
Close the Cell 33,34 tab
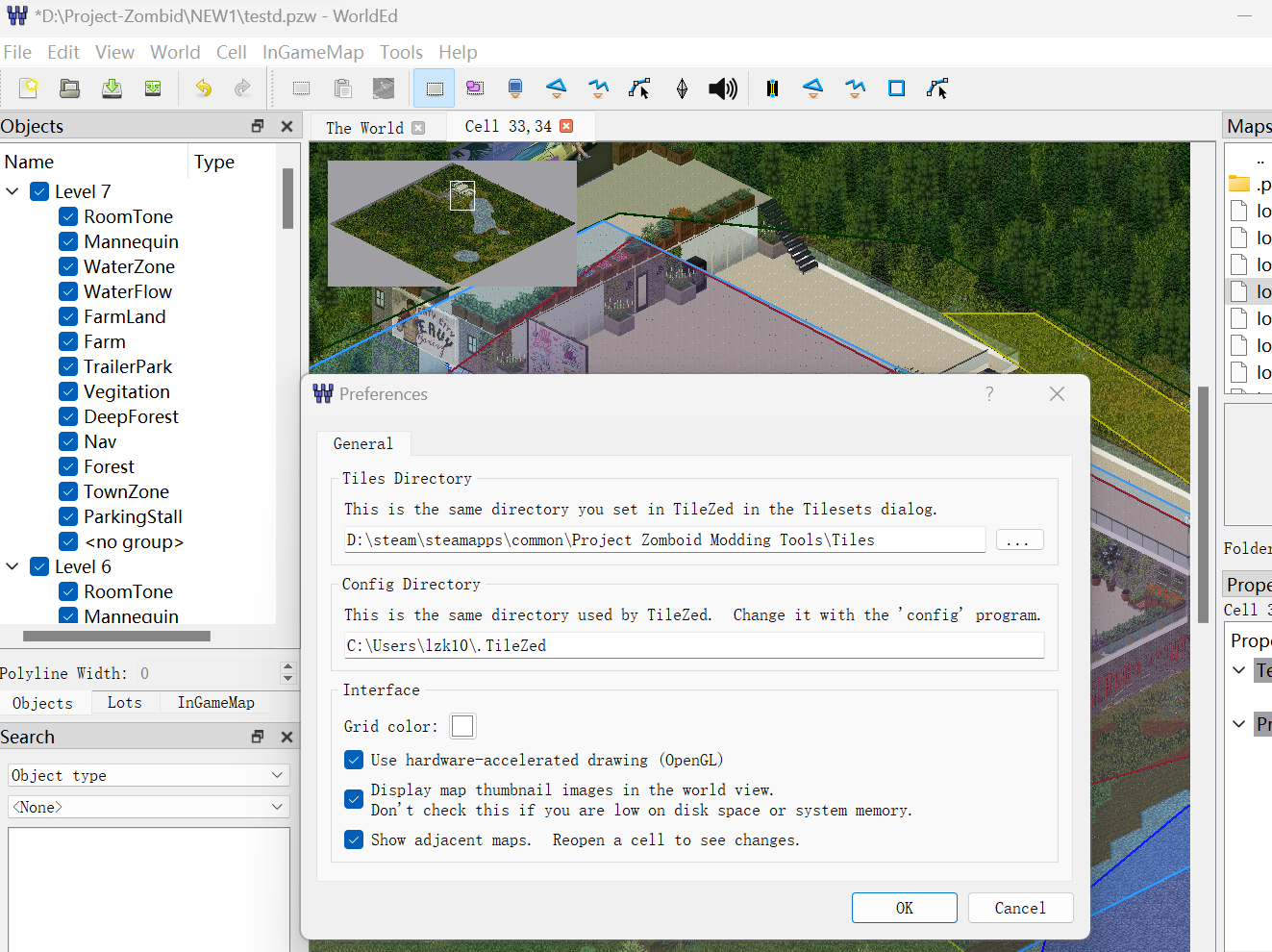[x=566, y=126]
